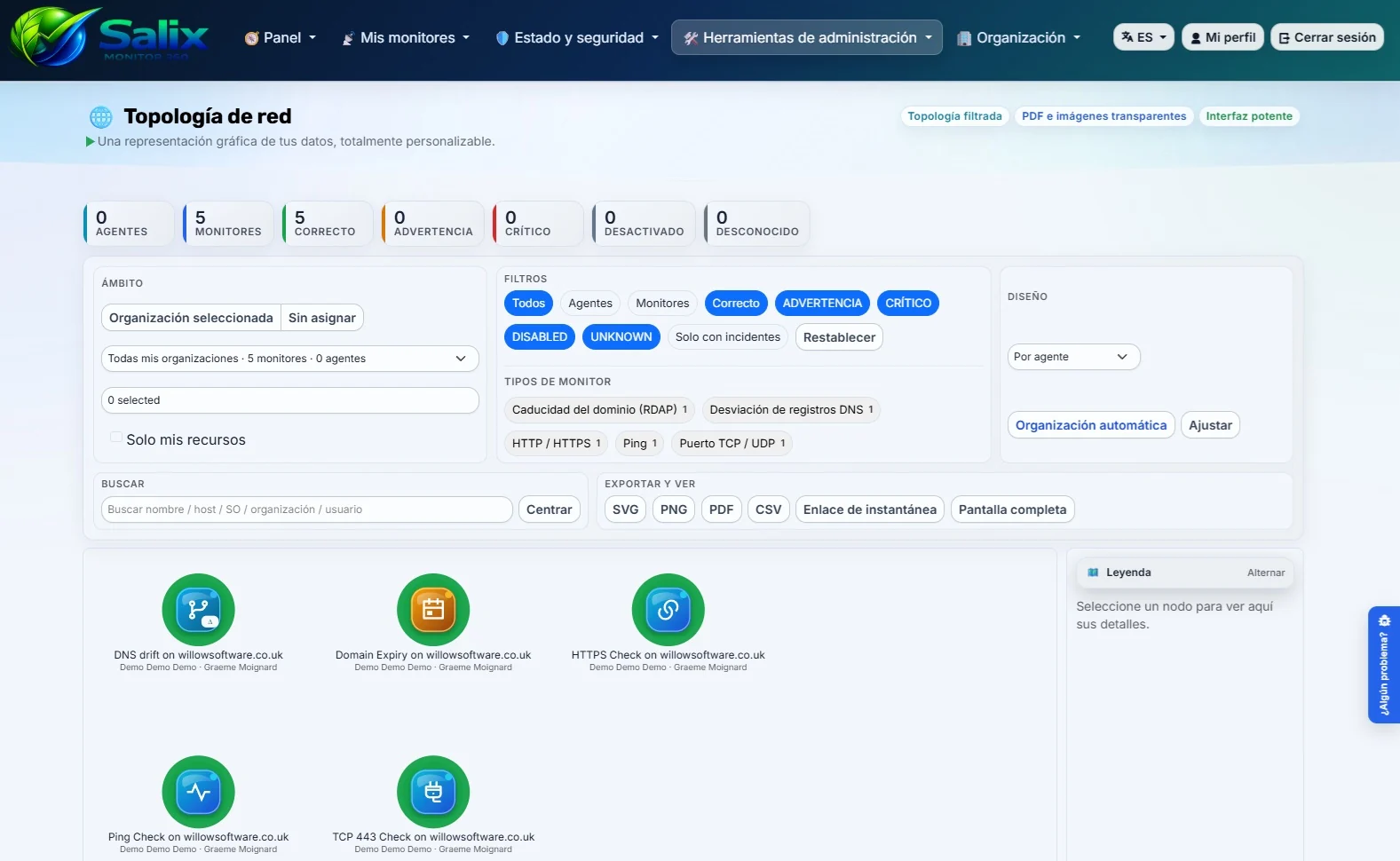Click the DNS drift monitor node icon
The height and width of the screenshot is (861, 1400).
[198, 610]
